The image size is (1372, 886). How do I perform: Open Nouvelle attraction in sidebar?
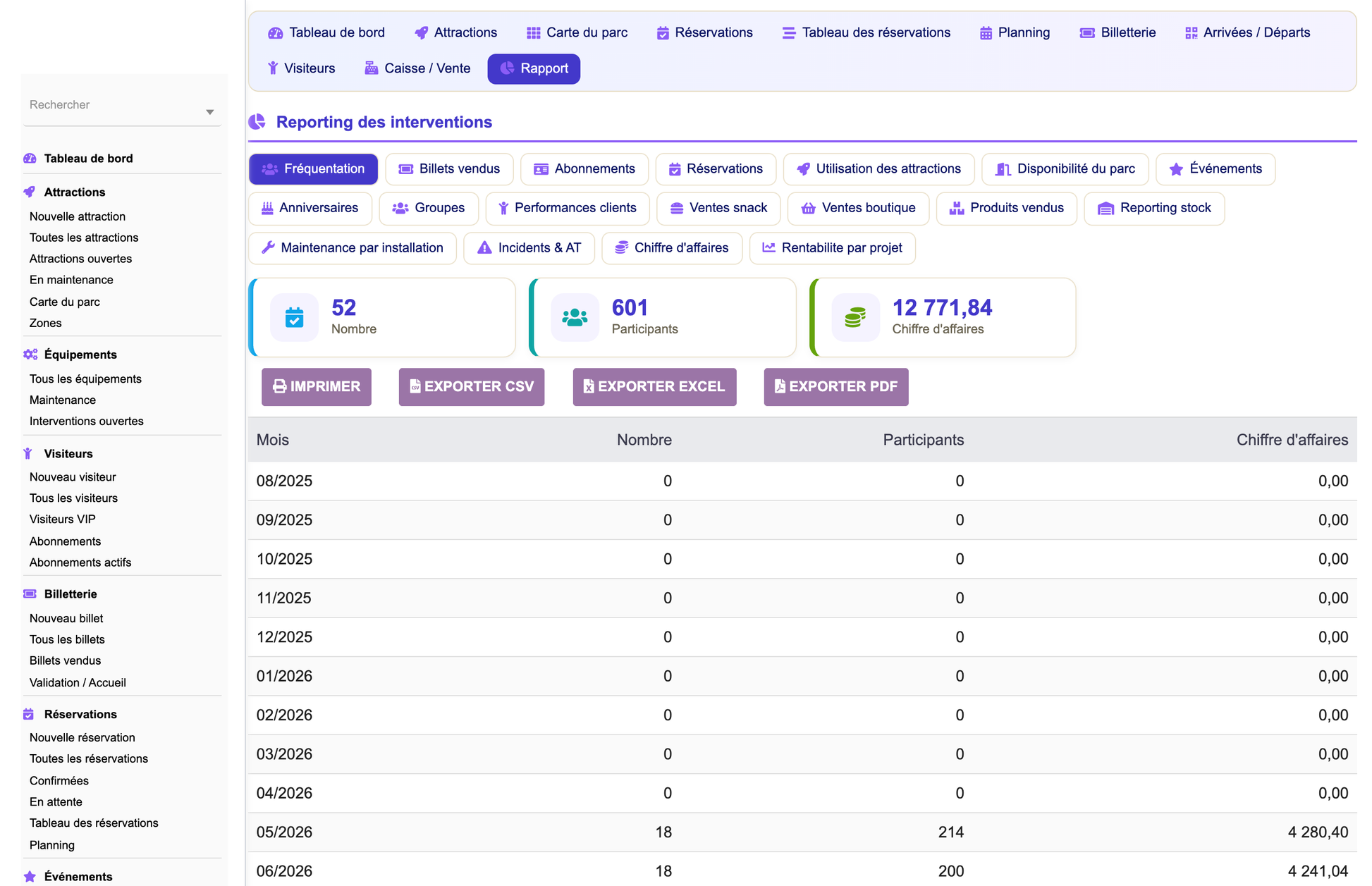click(78, 216)
